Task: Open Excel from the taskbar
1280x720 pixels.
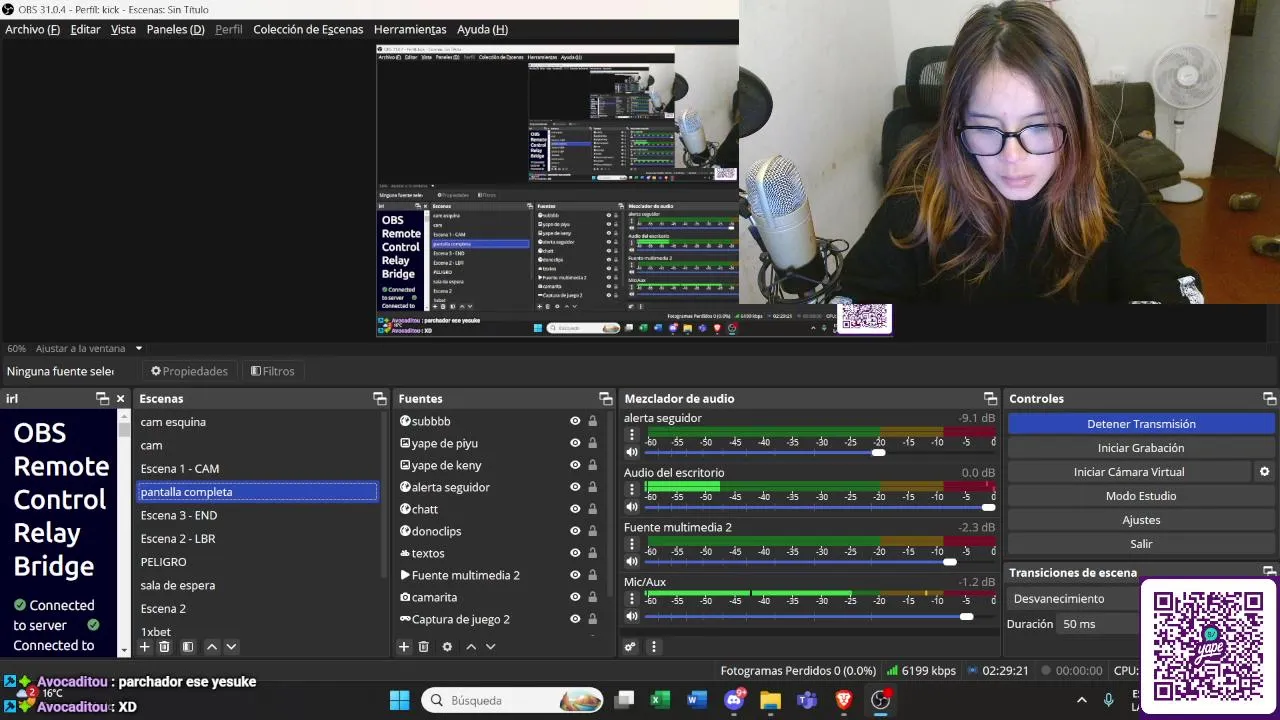Action: [660, 700]
